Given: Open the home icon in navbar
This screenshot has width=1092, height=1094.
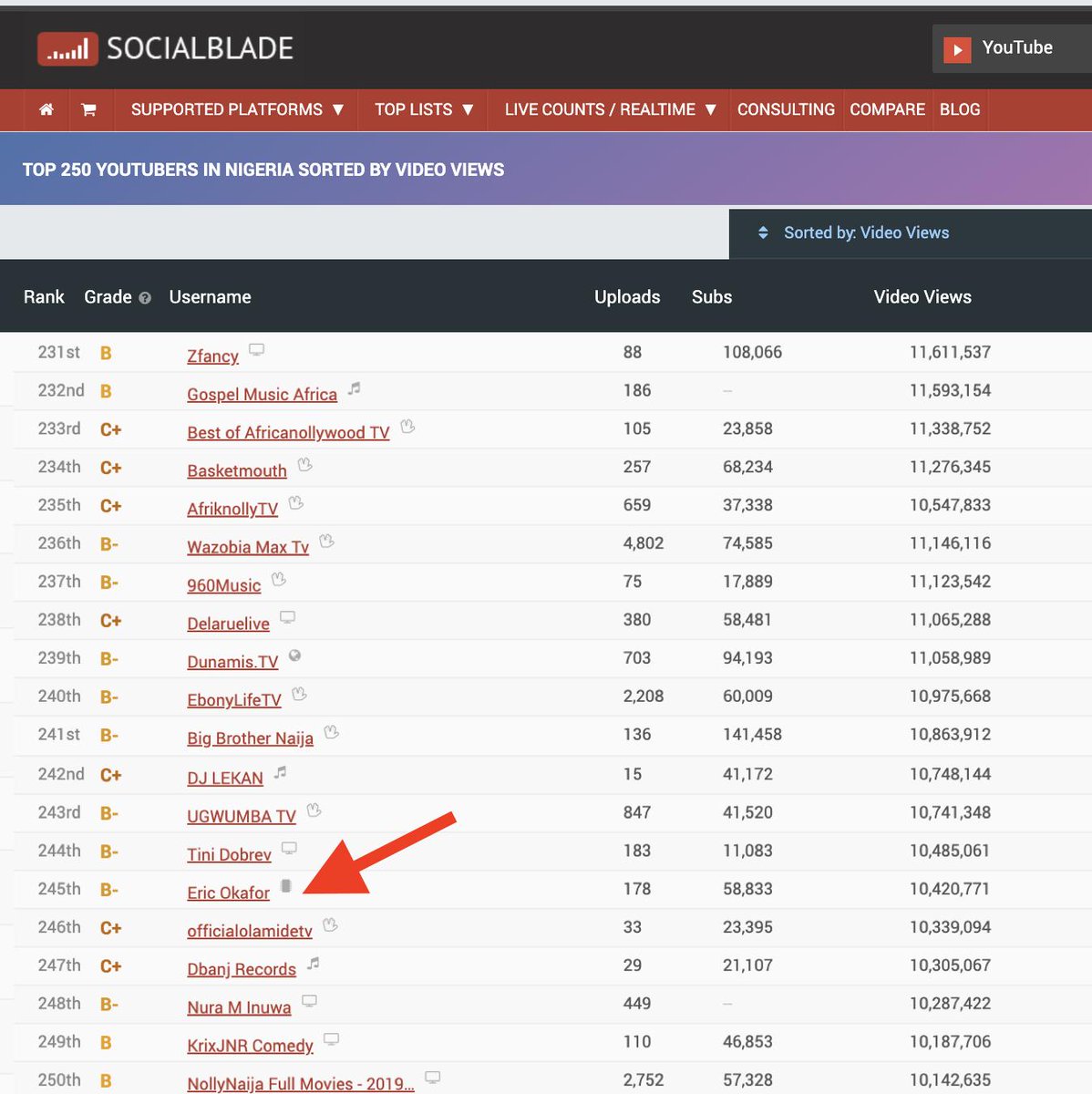Looking at the screenshot, I should tap(46, 109).
